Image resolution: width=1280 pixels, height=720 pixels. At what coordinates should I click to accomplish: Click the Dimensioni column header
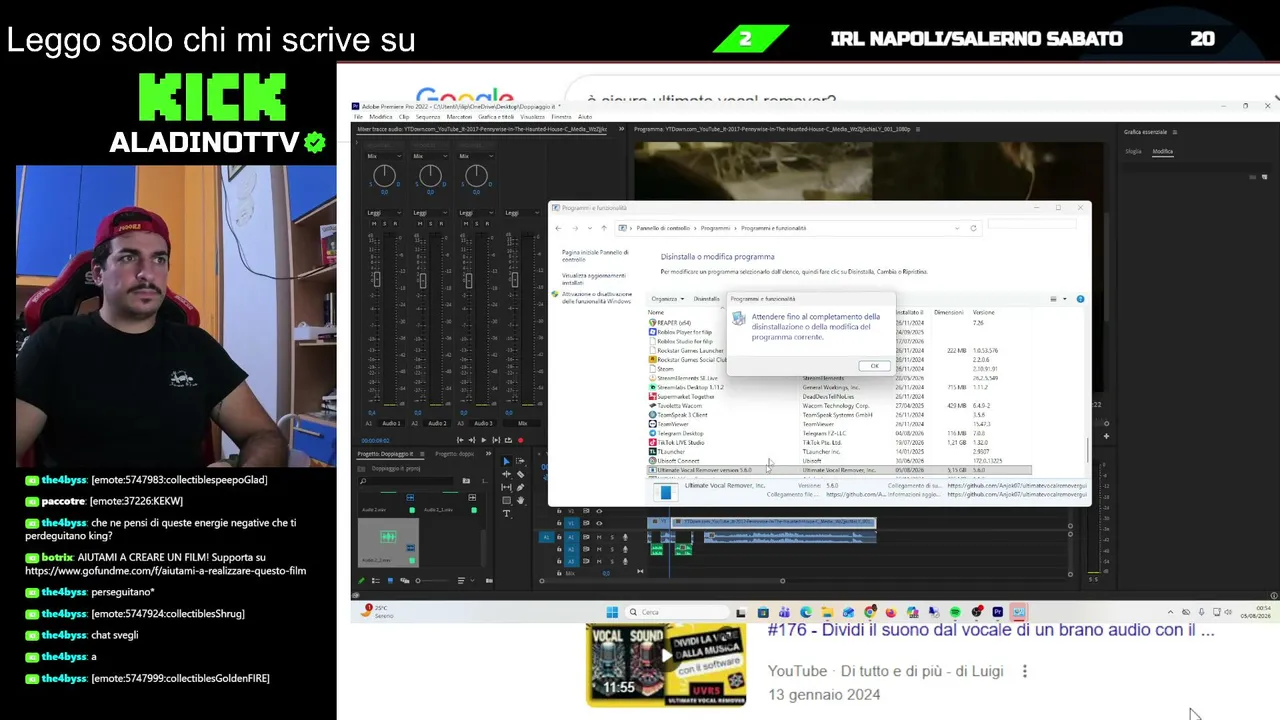(x=948, y=313)
